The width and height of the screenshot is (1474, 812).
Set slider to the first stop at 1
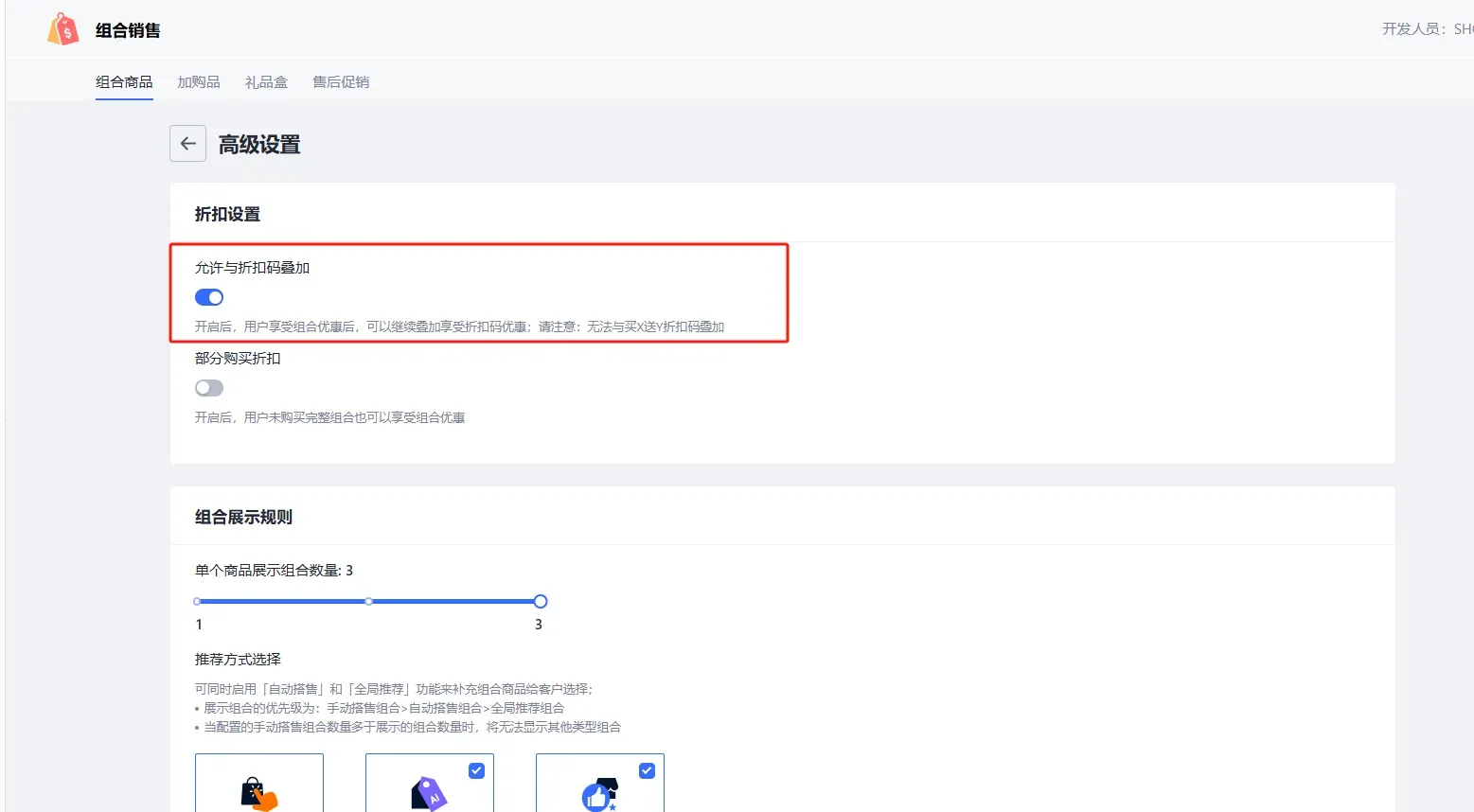197,601
